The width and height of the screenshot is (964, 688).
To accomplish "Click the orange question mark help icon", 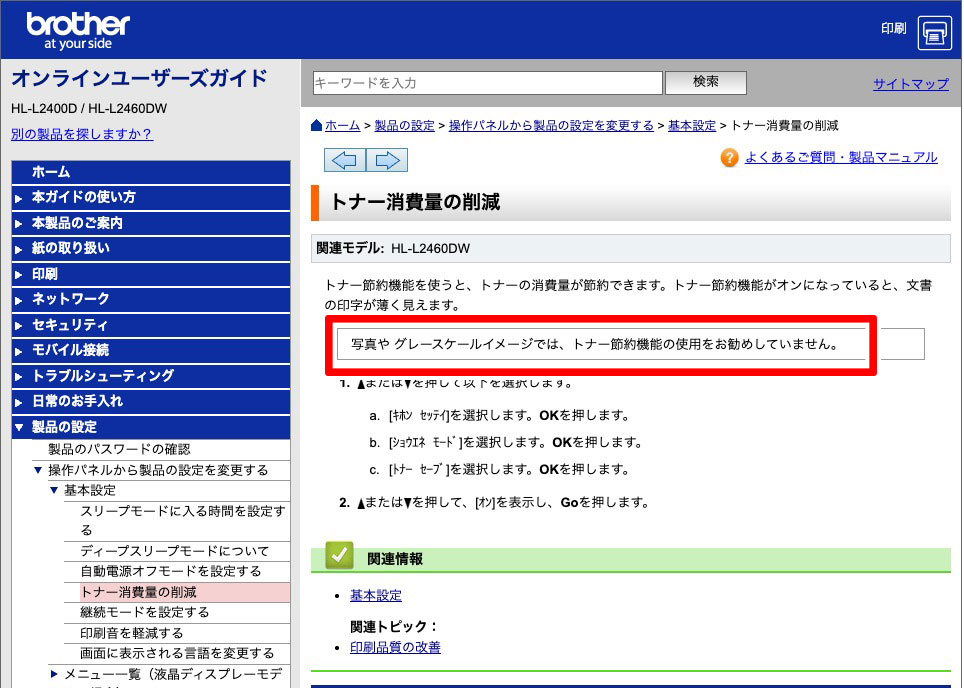I will click(x=729, y=158).
